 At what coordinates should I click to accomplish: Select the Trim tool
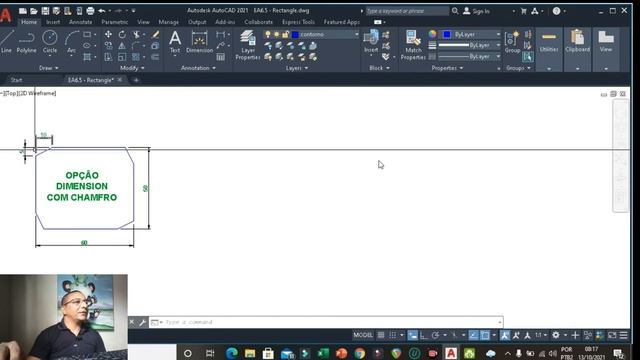[136, 34]
